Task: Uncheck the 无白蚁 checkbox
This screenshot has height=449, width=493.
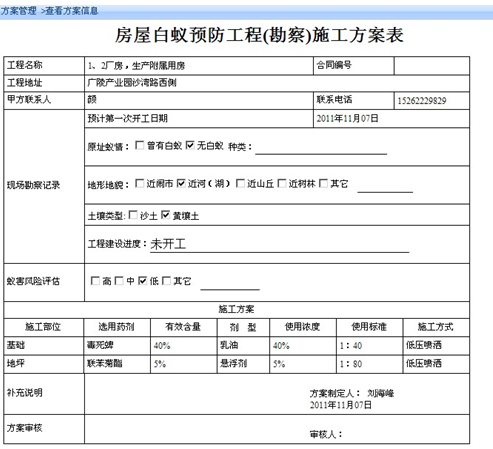Action: [x=190, y=145]
